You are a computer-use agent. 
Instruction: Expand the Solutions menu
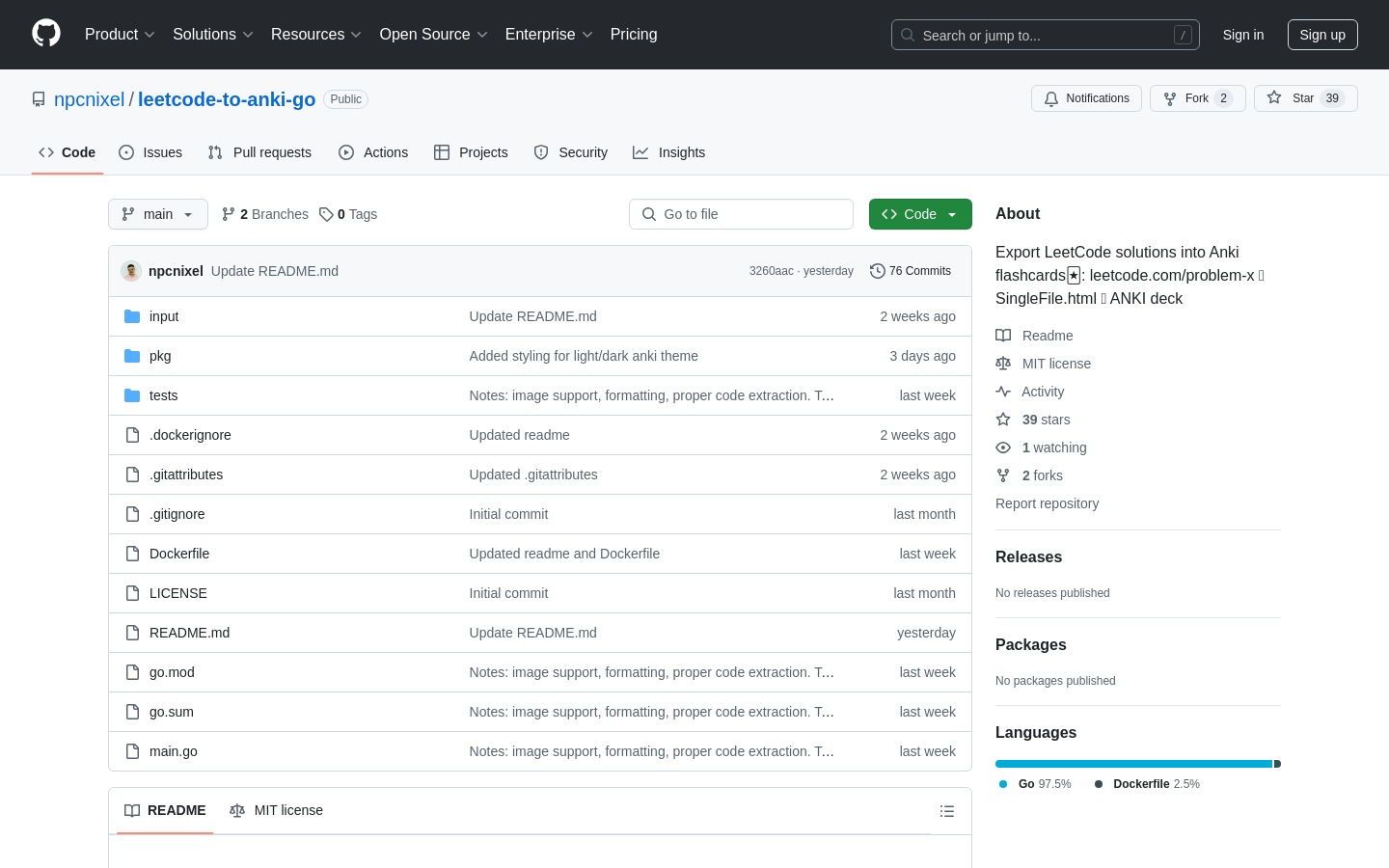213,35
